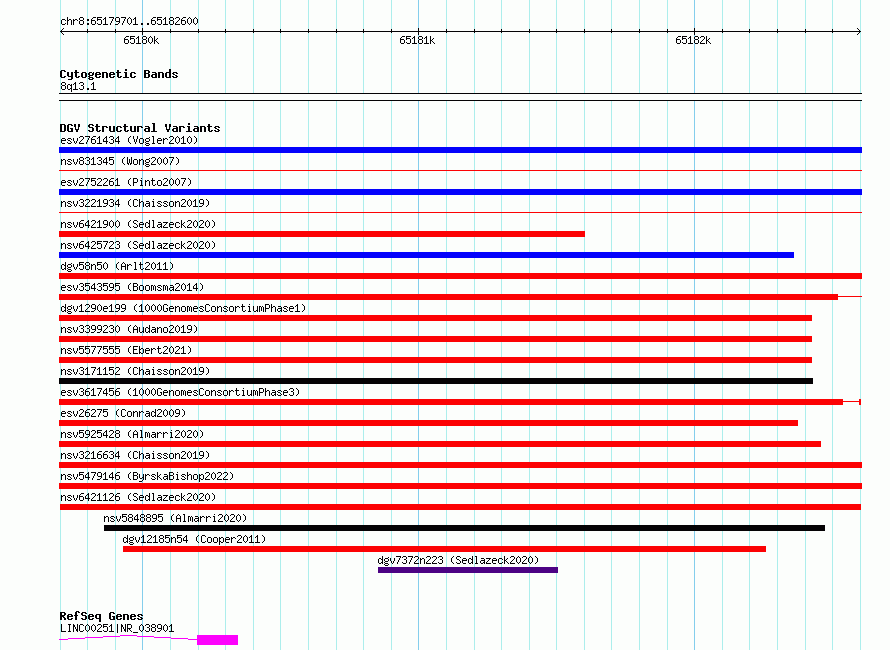Image resolution: width=890 pixels, height=650 pixels.
Task: Click the esv26275 (Conrad2009) label
Action: pyautogui.click(x=123, y=413)
